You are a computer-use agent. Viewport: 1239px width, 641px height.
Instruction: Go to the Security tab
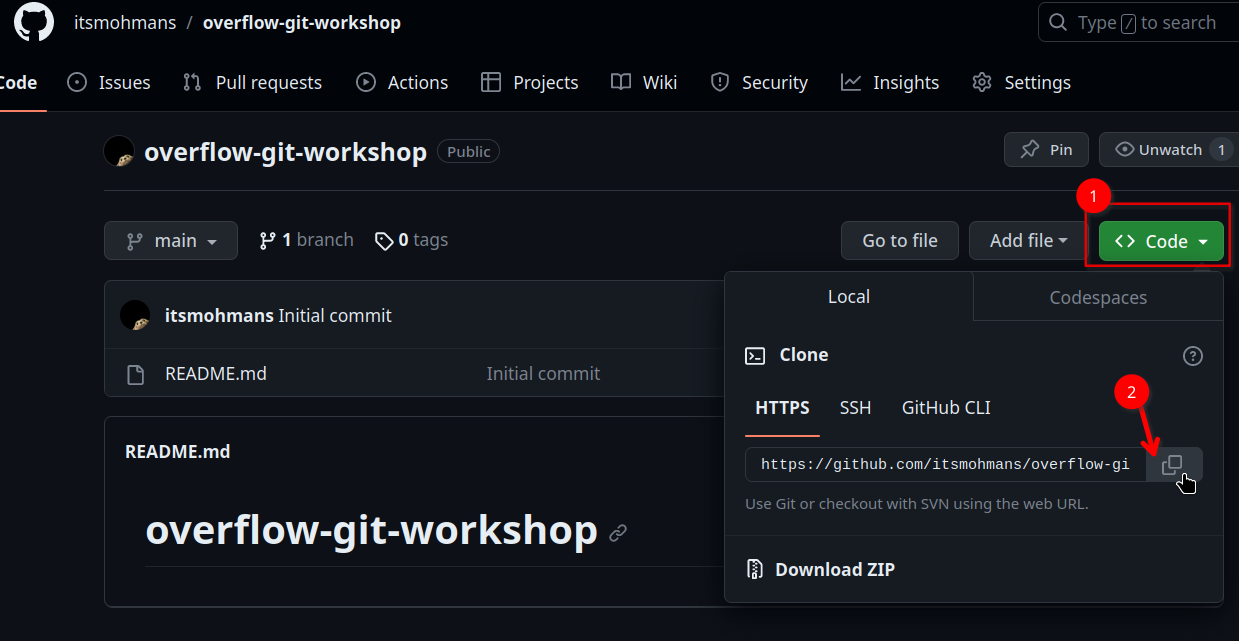(760, 83)
